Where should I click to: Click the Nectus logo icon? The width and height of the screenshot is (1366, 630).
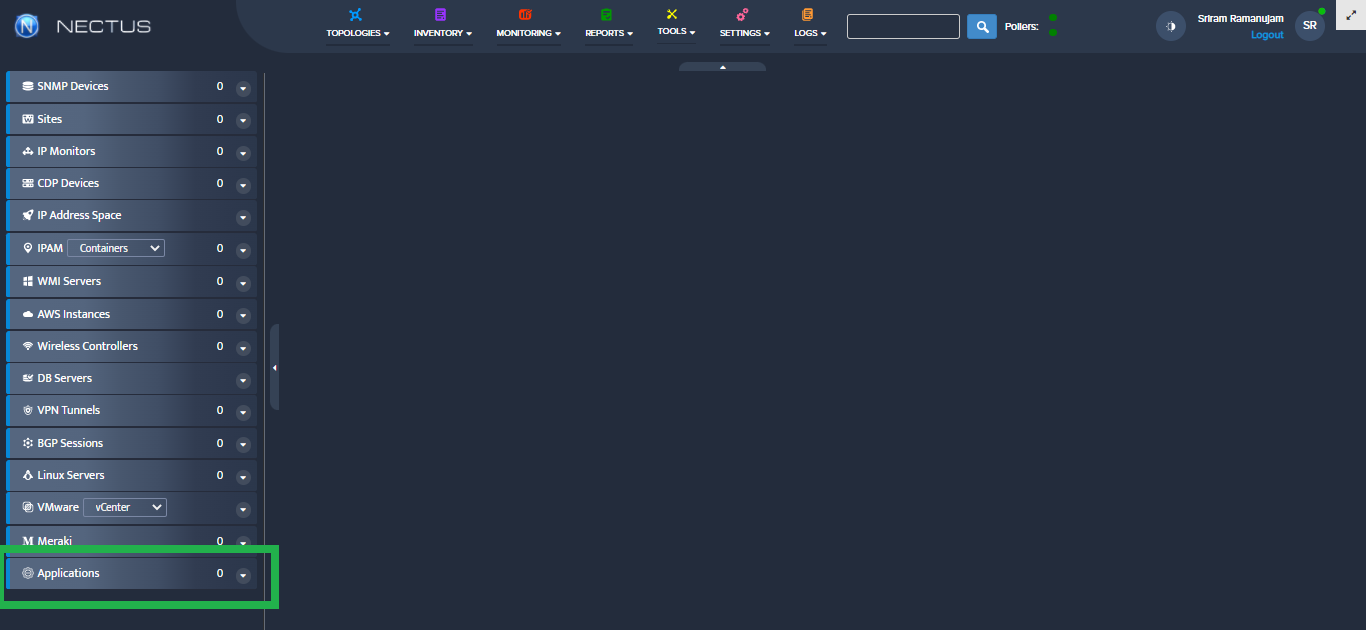[27, 26]
